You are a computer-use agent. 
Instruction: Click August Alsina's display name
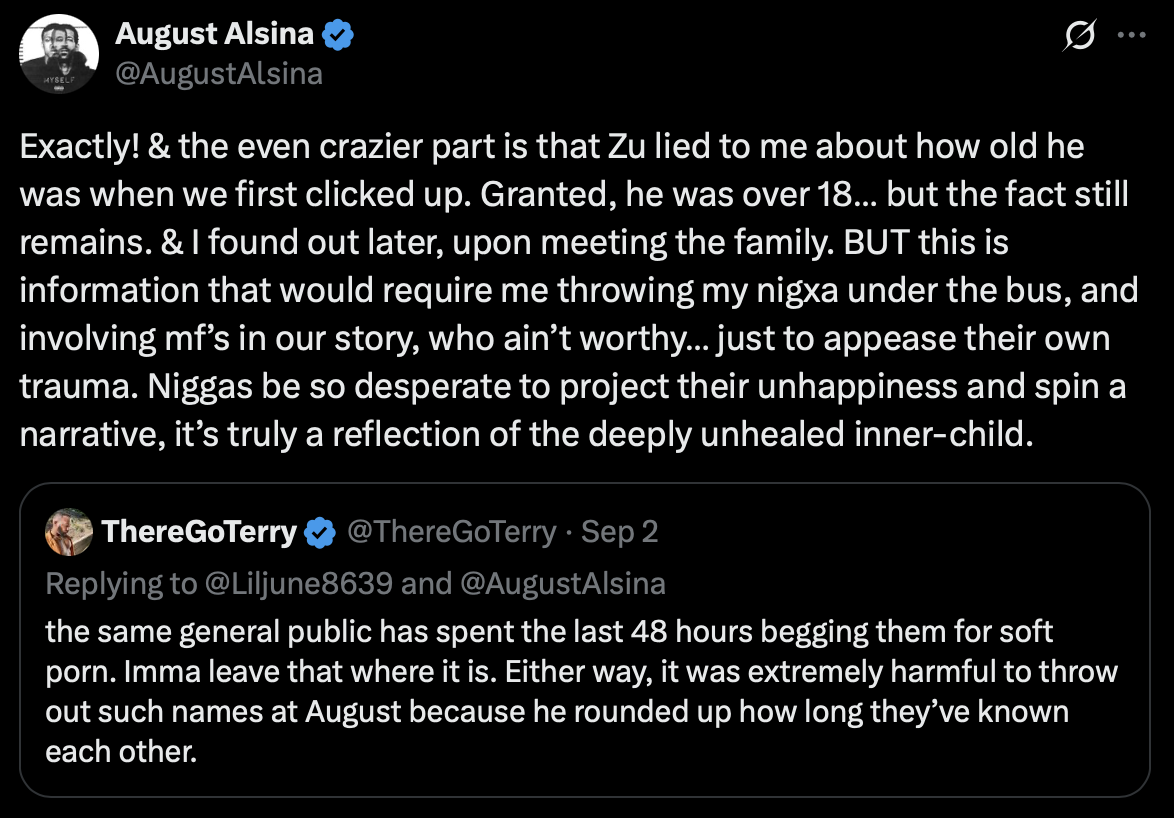coord(216,33)
